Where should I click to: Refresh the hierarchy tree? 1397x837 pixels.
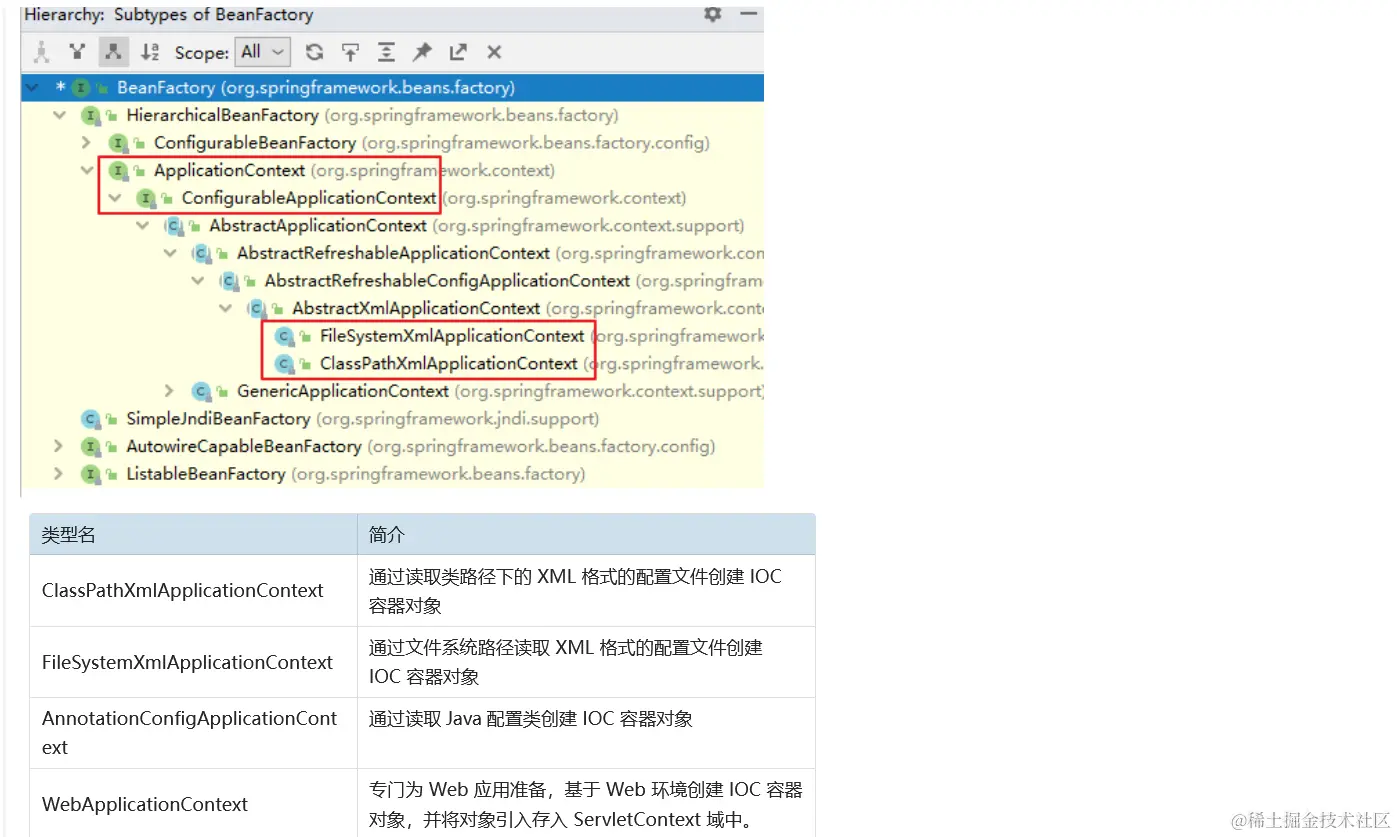[x=314, y=52]
